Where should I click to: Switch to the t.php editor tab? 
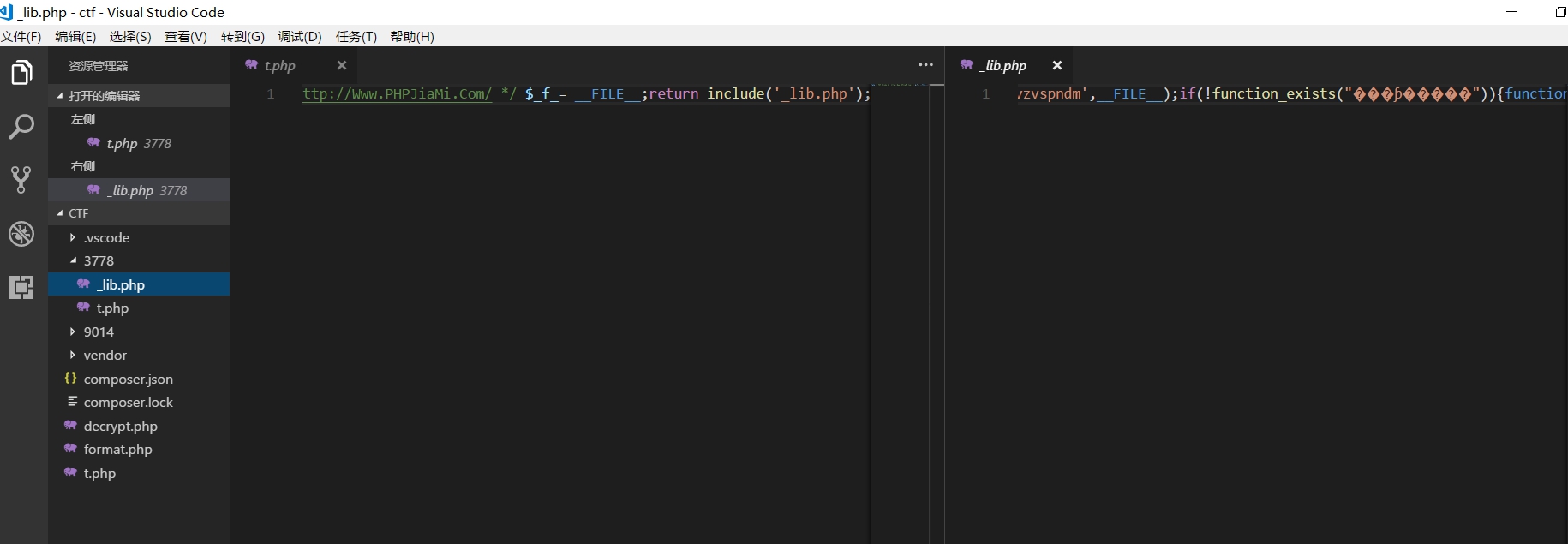[x=293, y=65]
